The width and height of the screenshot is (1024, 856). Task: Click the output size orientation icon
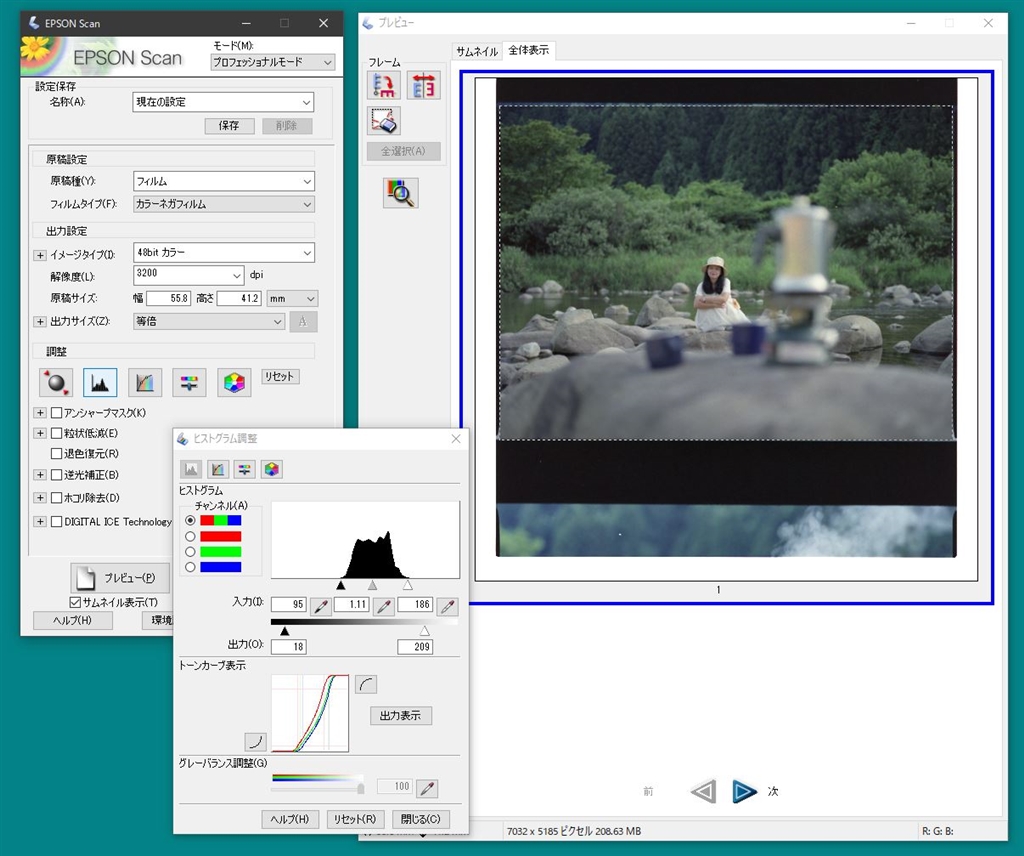[x=303, y=322]
